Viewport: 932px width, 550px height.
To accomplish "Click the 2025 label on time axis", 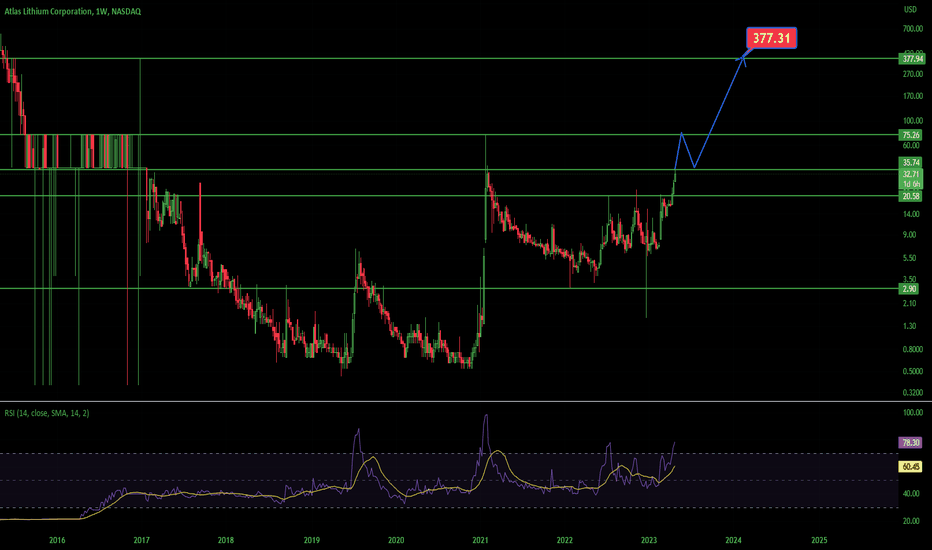I will tap(819, 540).
